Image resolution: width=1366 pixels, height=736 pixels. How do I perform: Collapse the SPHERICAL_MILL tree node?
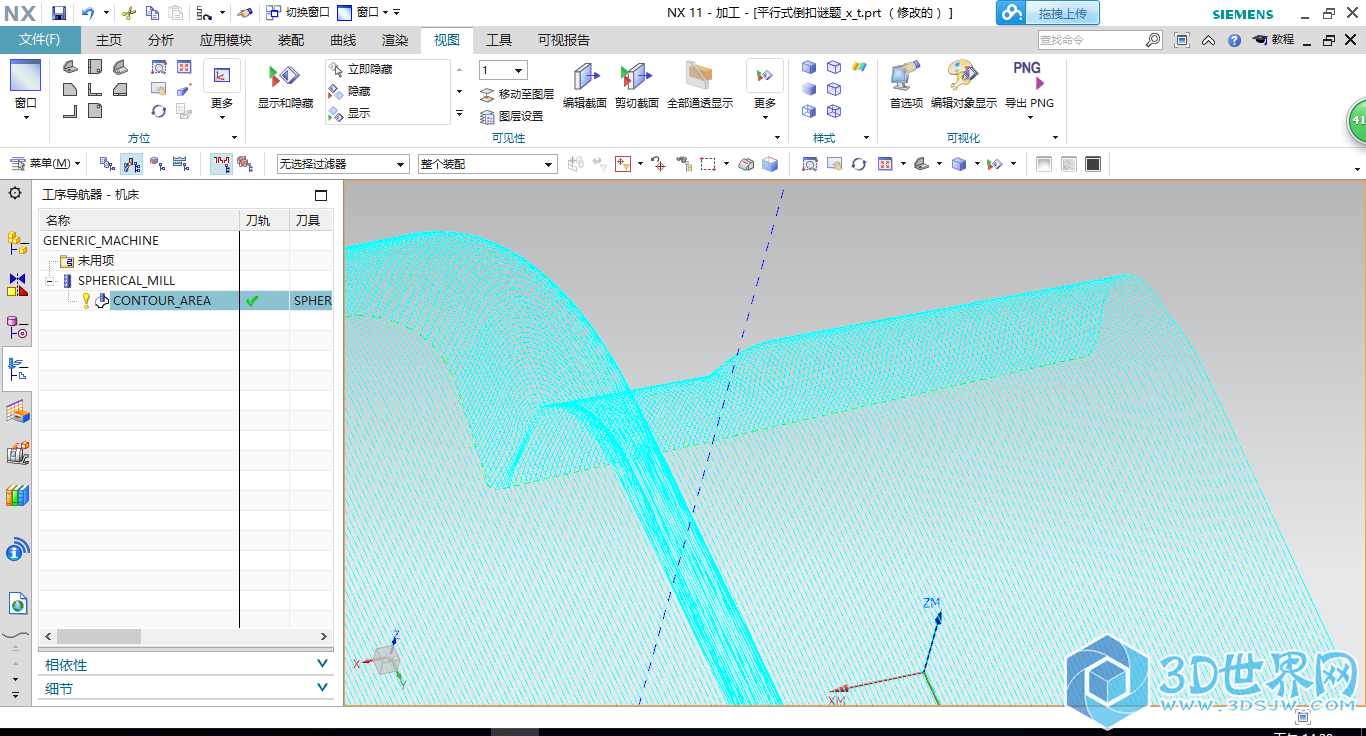(50, 281)
